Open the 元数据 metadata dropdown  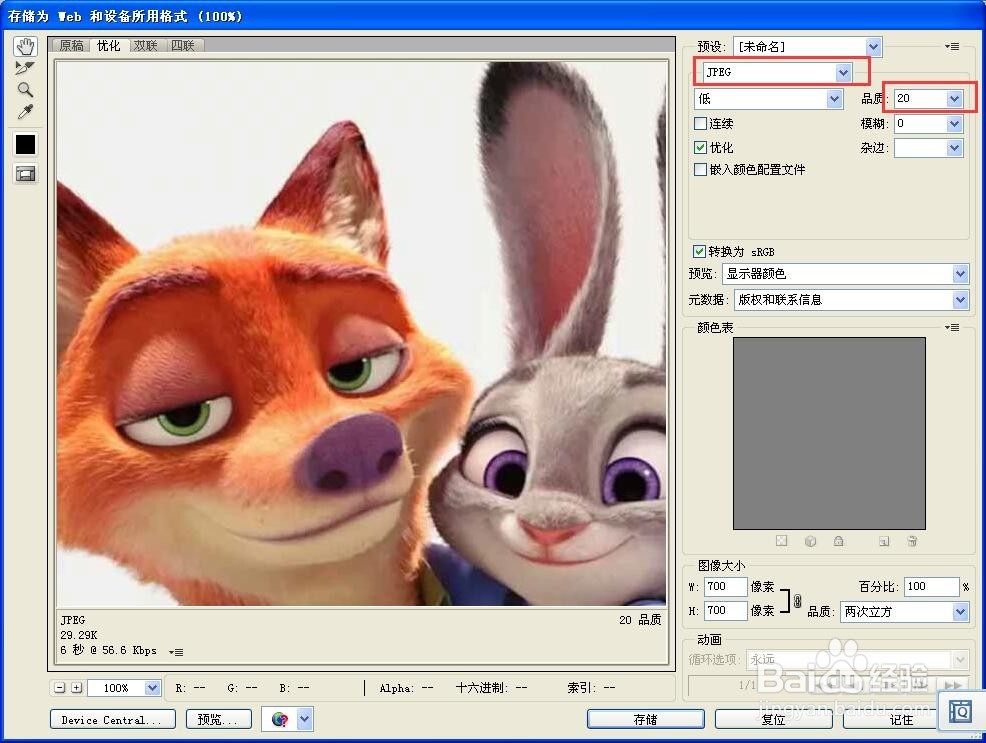[960, 300]
